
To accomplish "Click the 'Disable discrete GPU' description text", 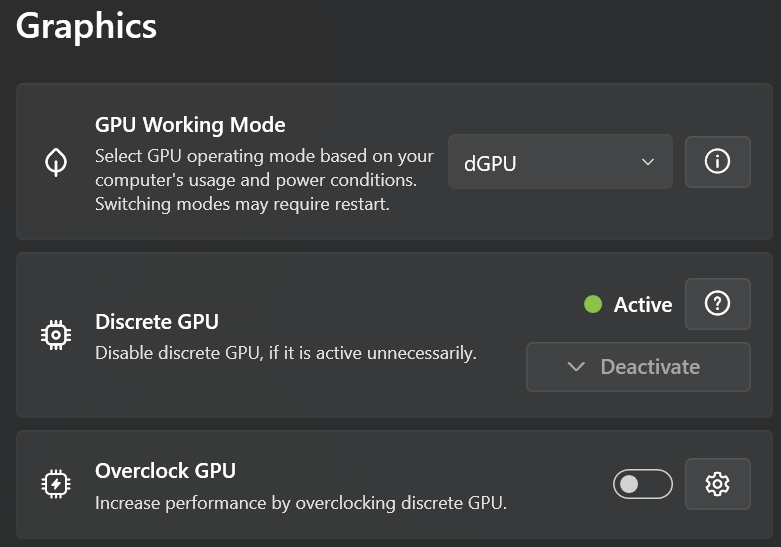I will [x=285, y=353].
